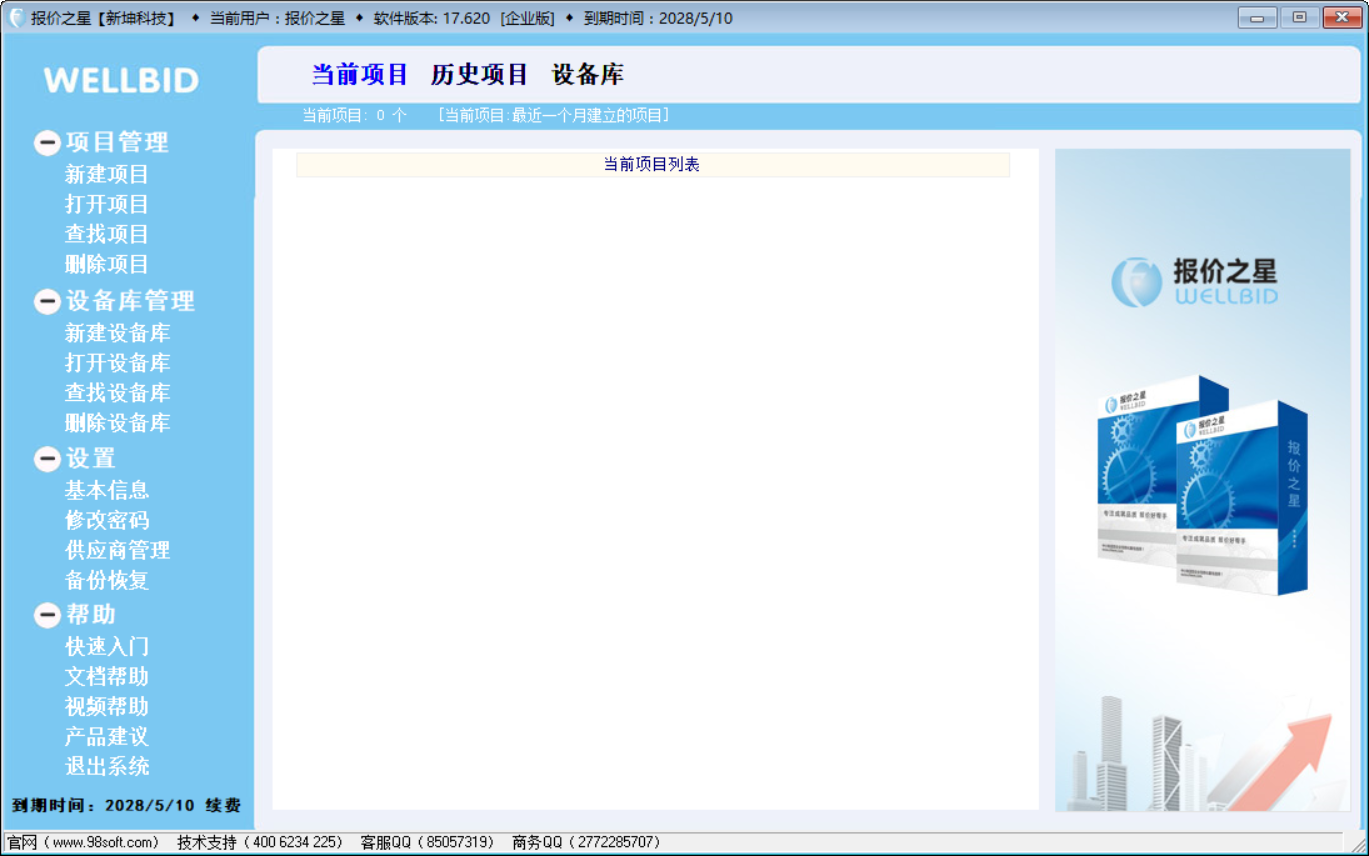The width and height of the screenshot is (1369, 856).
Task: Collapse the 帮助 section
Action: coord(47,615)
